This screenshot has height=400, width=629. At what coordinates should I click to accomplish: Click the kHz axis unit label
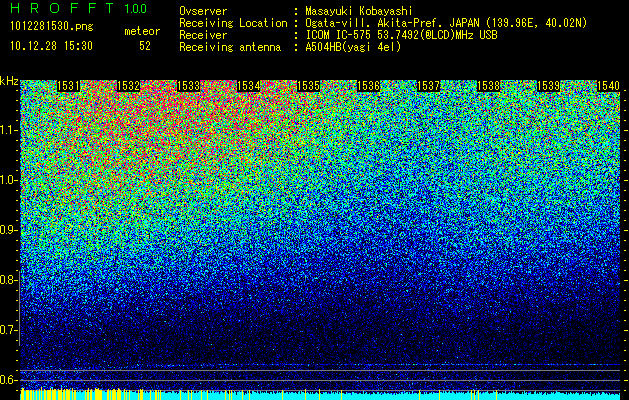pos(9,81)
